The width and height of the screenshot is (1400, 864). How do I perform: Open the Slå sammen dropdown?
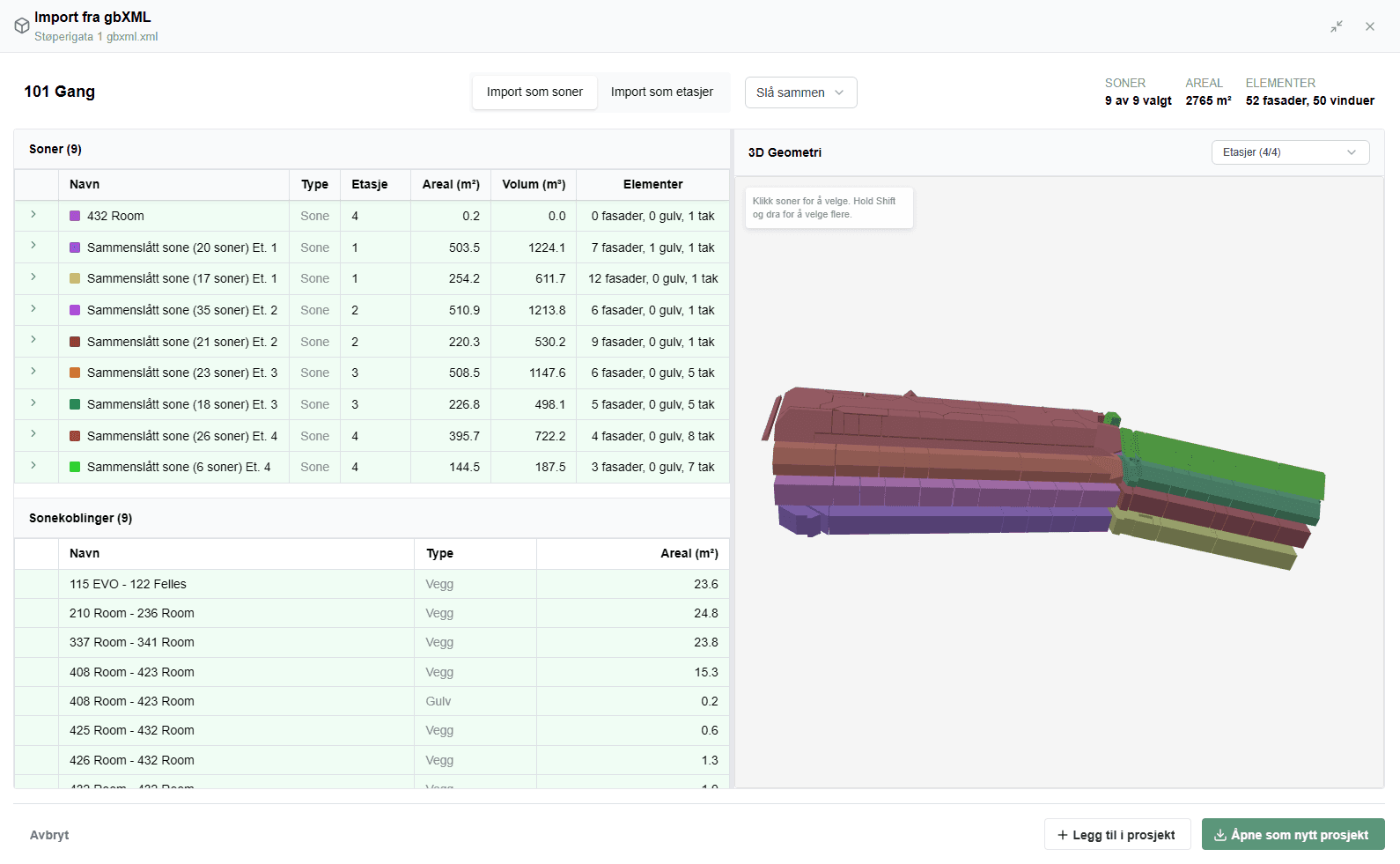(800, 92)
